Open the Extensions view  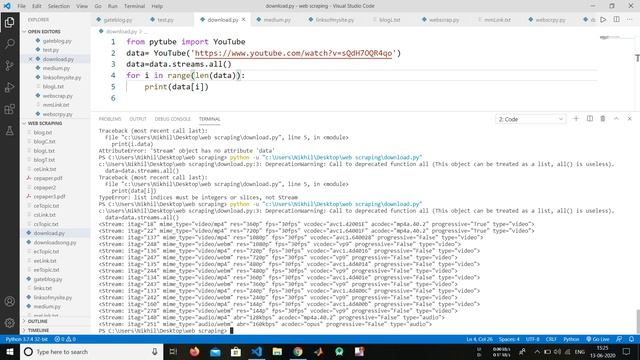9,109
